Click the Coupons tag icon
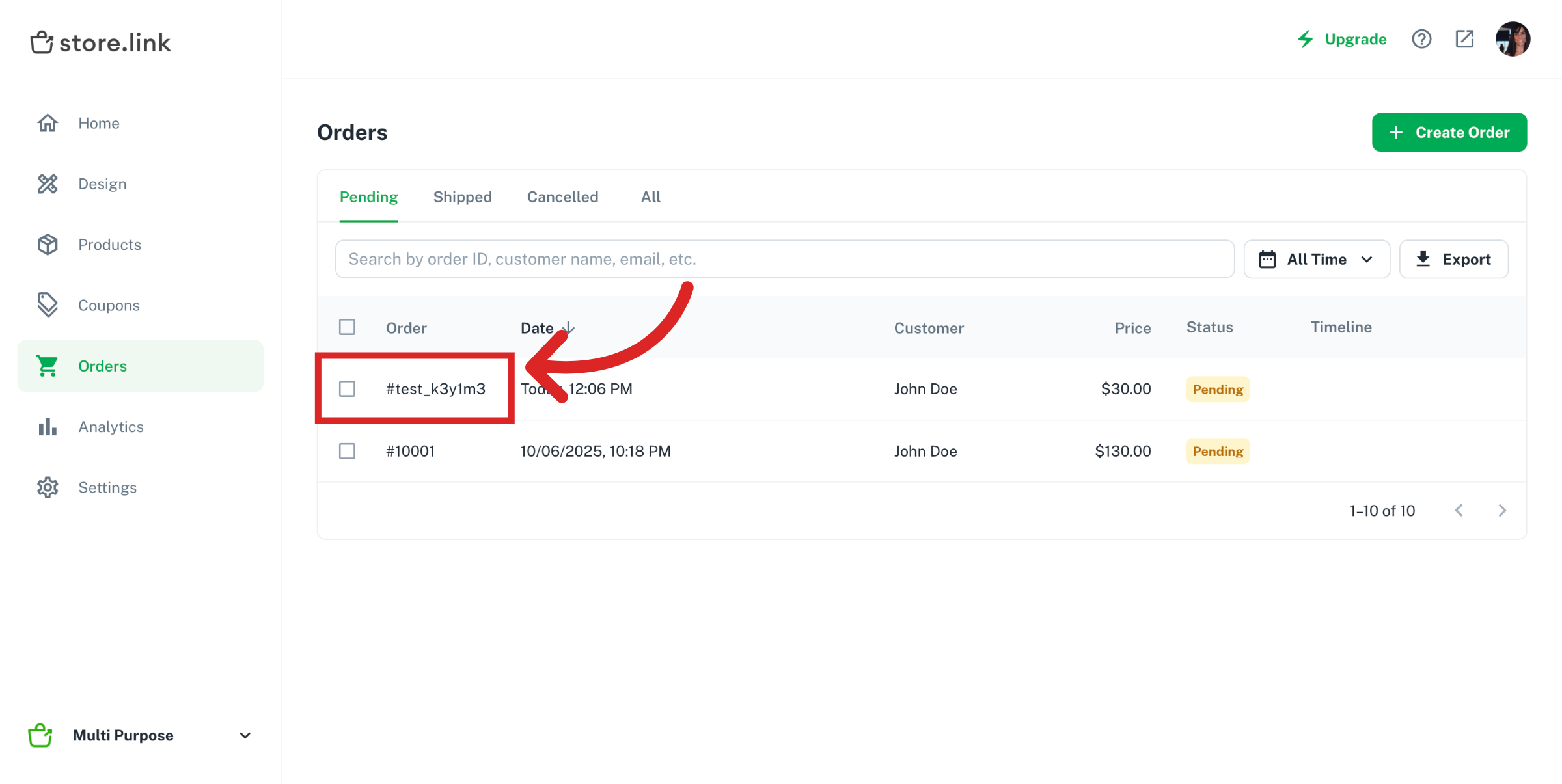 point(48,304)
